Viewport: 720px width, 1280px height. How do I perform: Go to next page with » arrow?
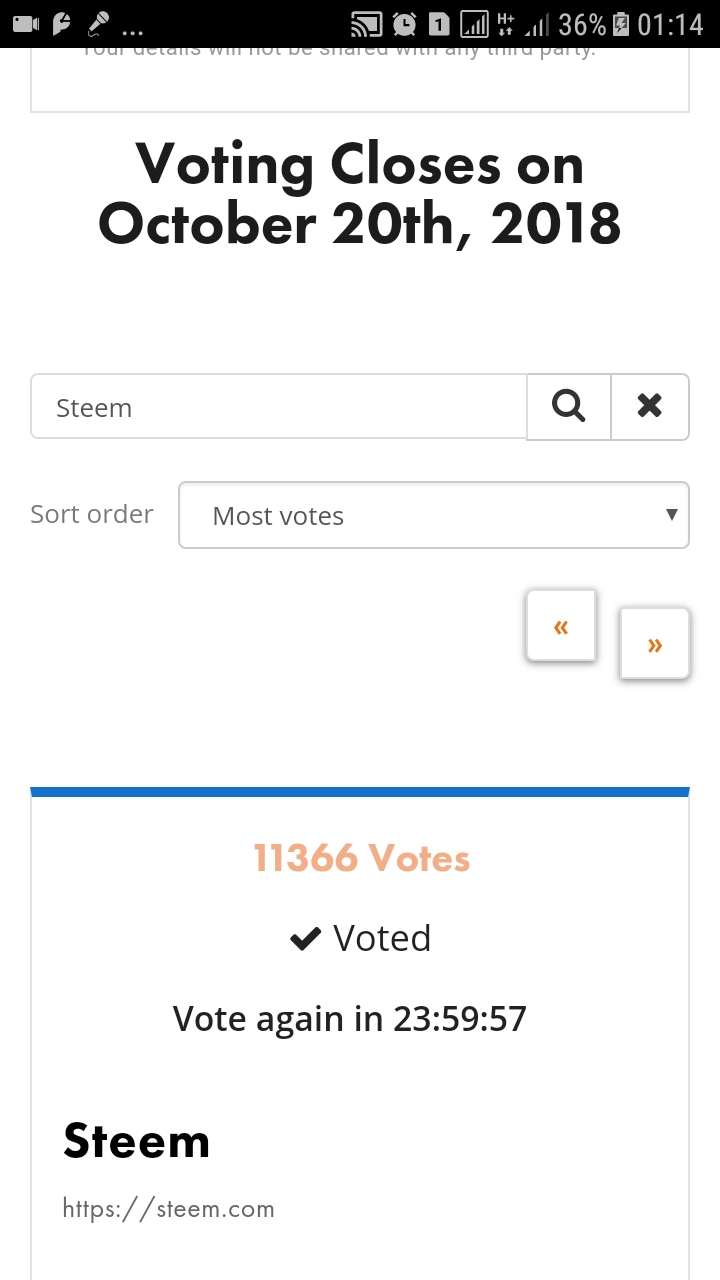(x=655, y=644)
